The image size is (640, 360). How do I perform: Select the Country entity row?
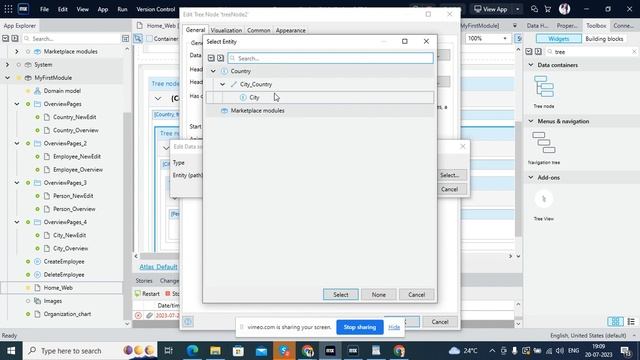(x=320, y=71)
